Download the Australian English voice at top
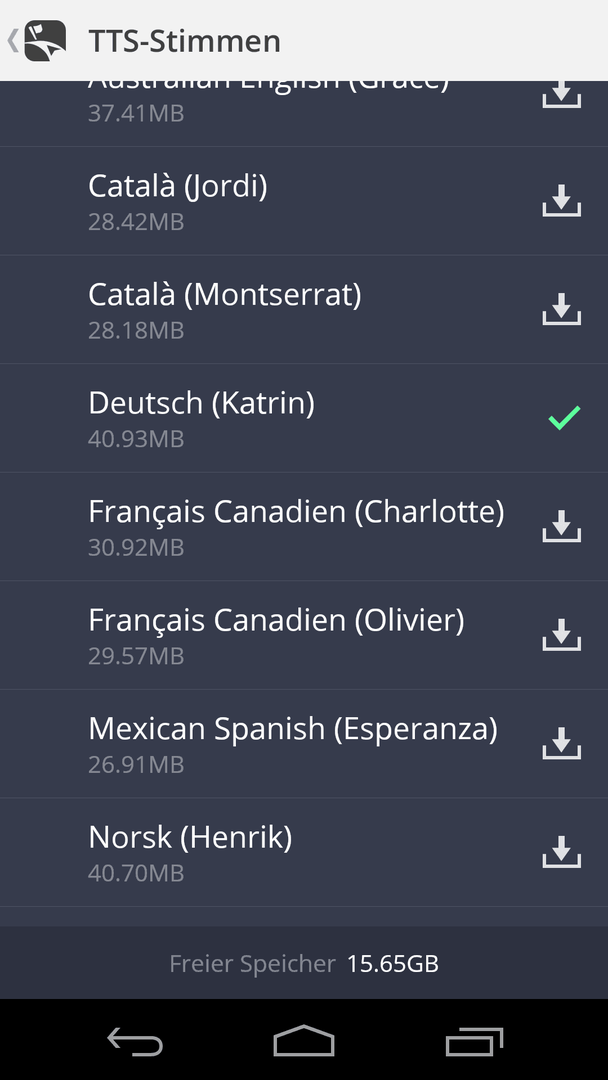 coord(562,95)
